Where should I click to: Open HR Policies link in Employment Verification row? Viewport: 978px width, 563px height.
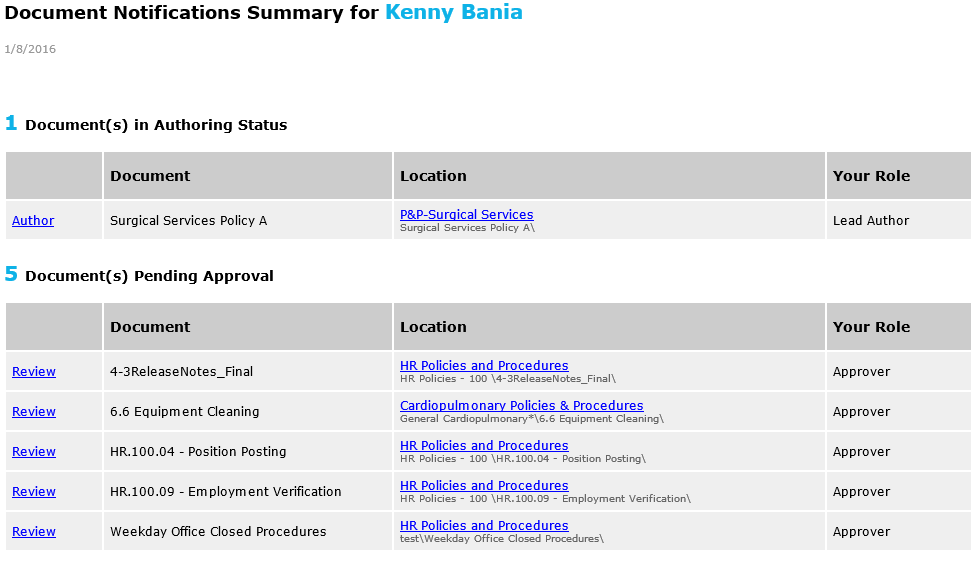click(x=484, y=485)
